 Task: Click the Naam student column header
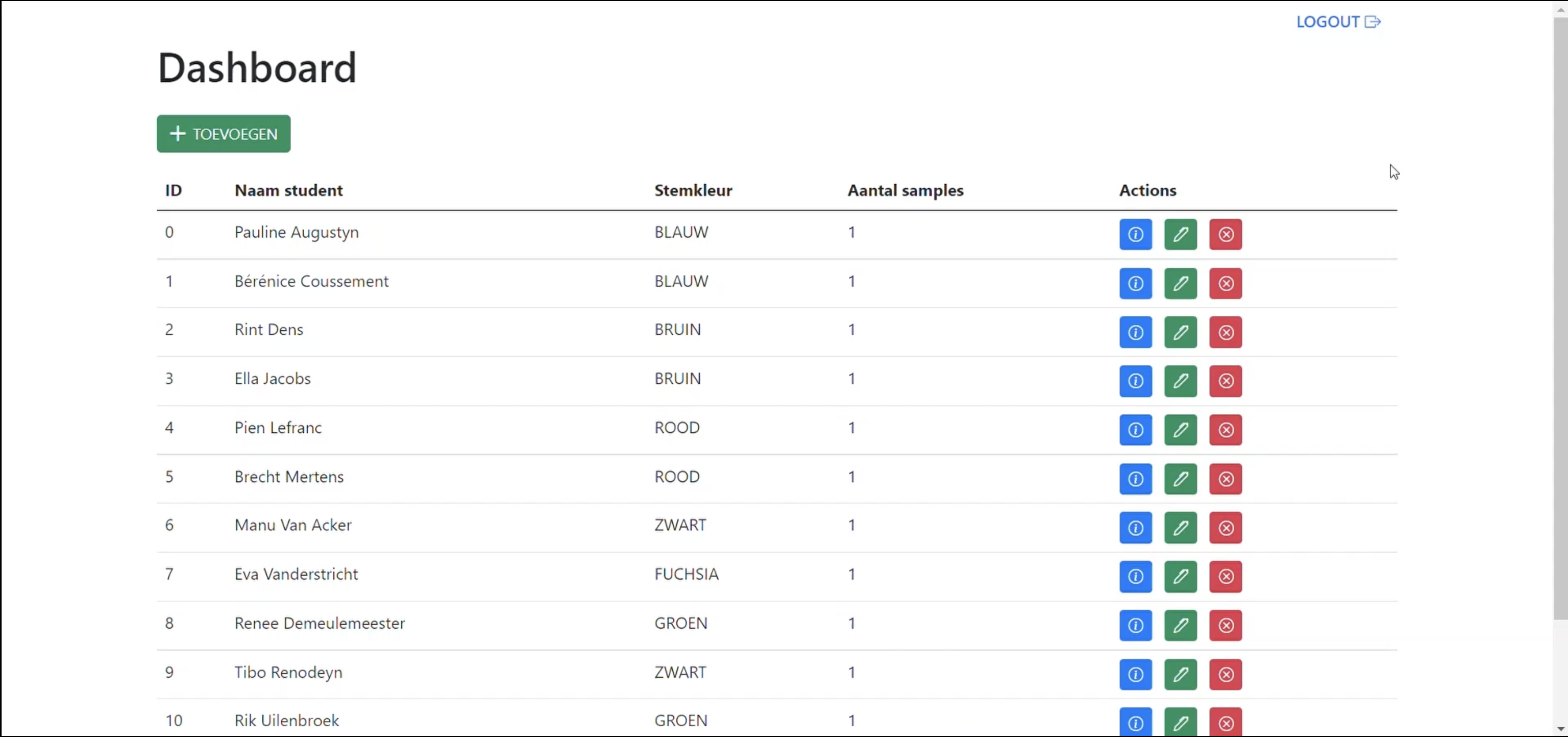click(x=288, y=190)
